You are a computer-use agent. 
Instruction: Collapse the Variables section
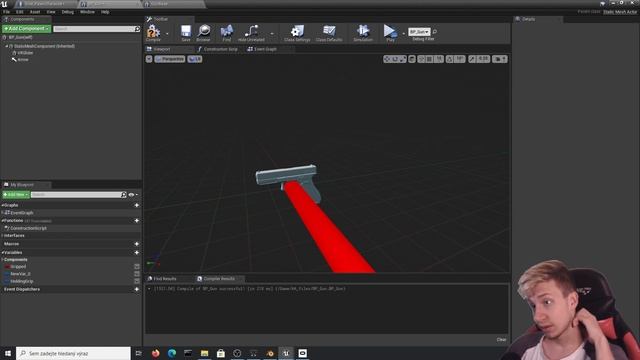point(2,253)
